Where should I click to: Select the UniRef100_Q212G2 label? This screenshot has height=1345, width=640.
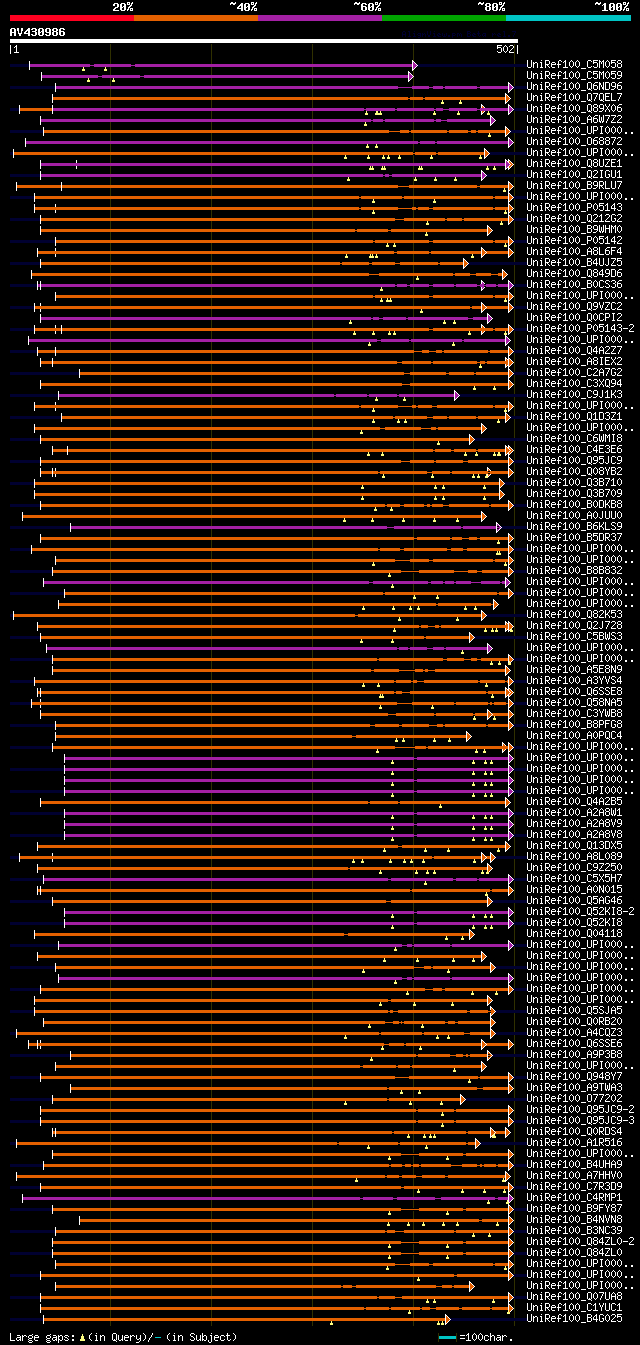pyautogui.click(x=574, y=218)
